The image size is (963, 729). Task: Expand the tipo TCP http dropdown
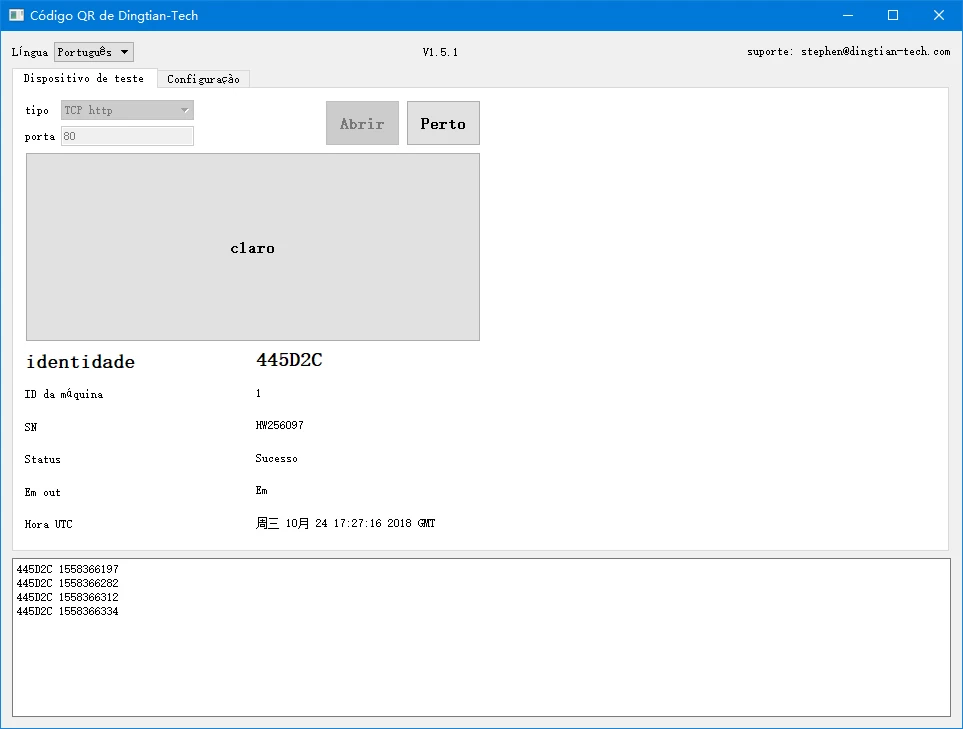pyautogui.click(x=127, y=111)
